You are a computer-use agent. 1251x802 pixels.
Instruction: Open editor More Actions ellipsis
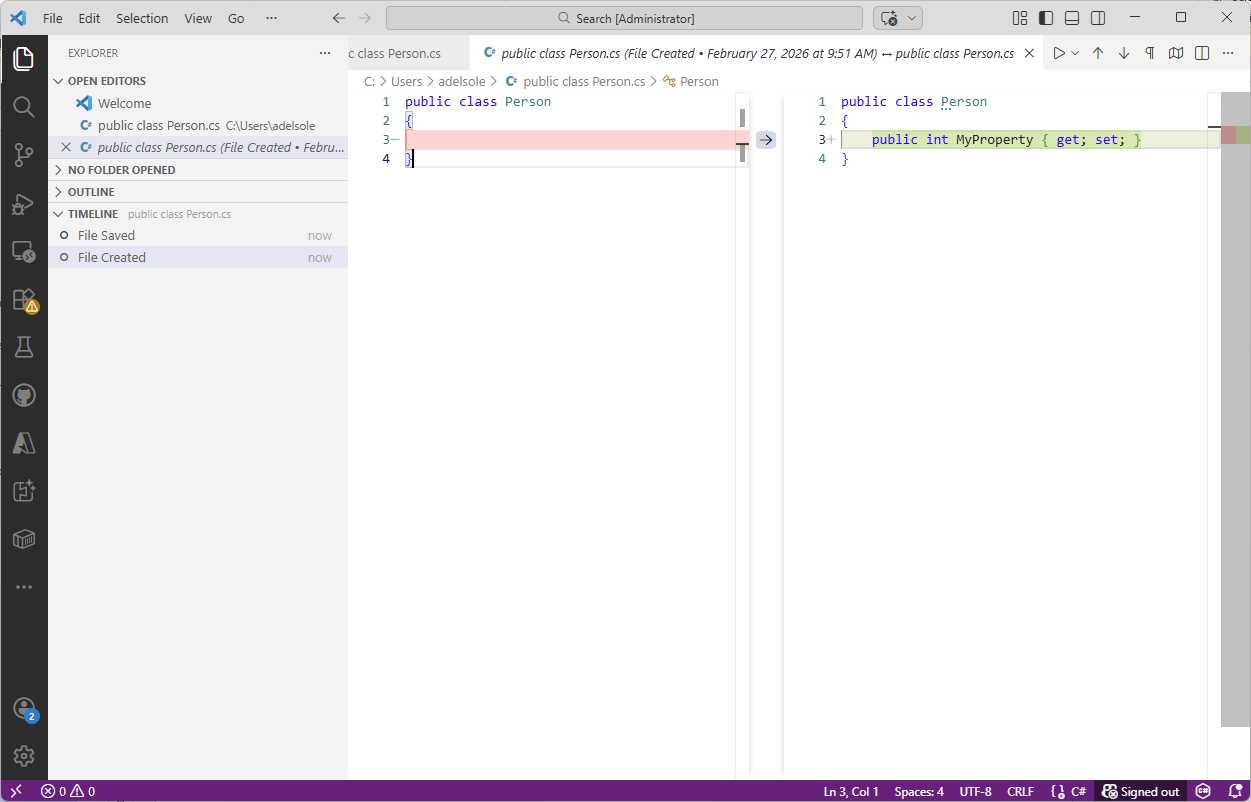1229,53
